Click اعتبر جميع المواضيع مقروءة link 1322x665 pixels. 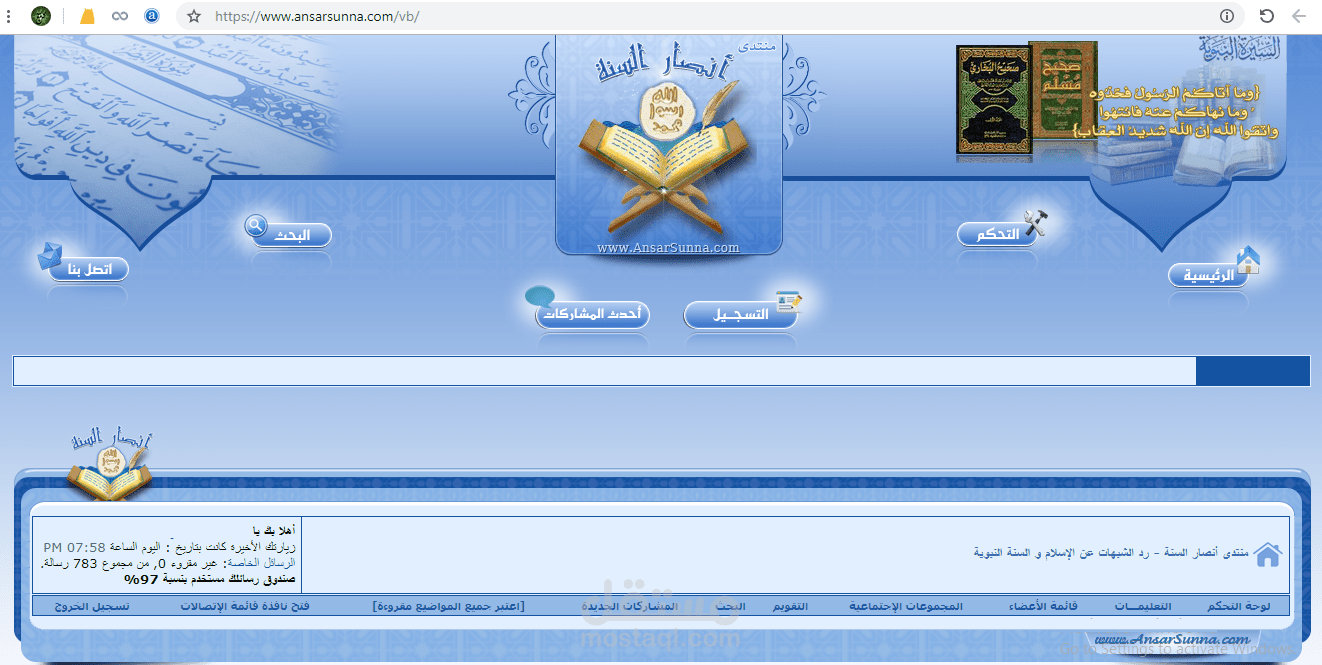tap(448, 607)
